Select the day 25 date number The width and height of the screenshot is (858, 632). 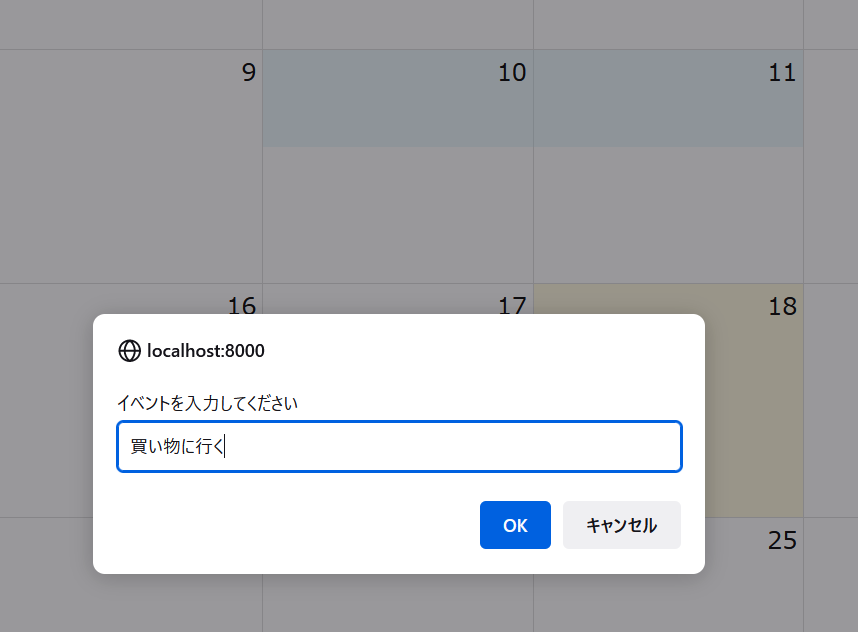(782, 540)
